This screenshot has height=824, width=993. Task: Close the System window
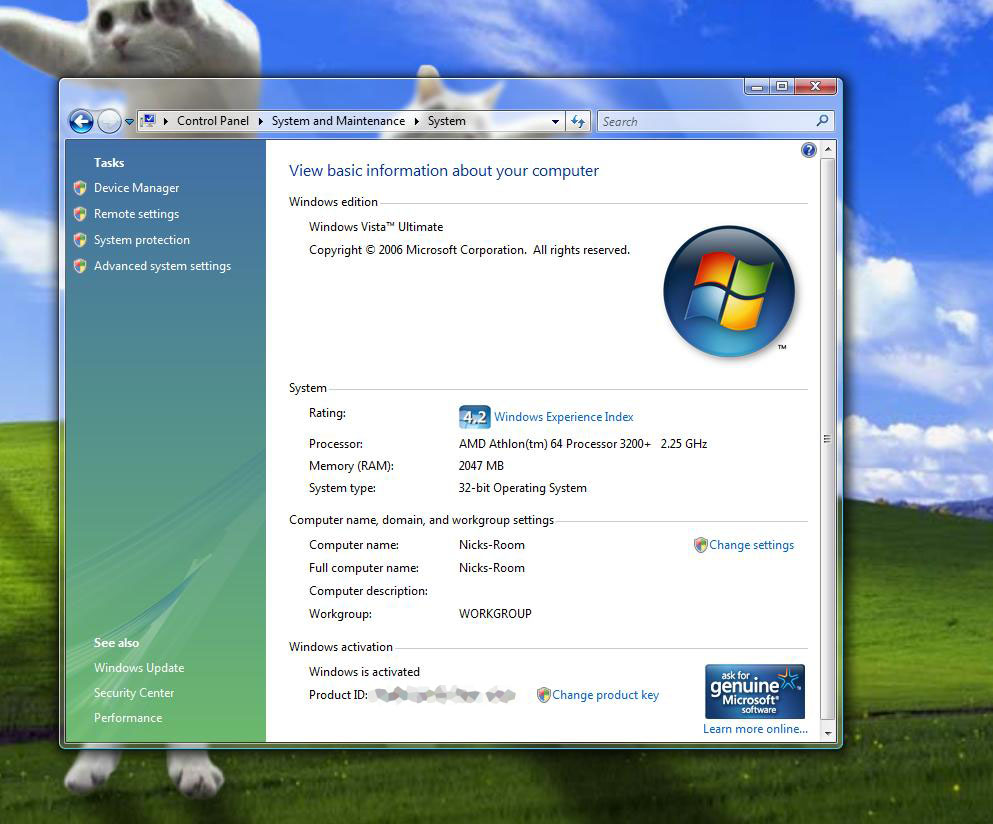point(816,87)
